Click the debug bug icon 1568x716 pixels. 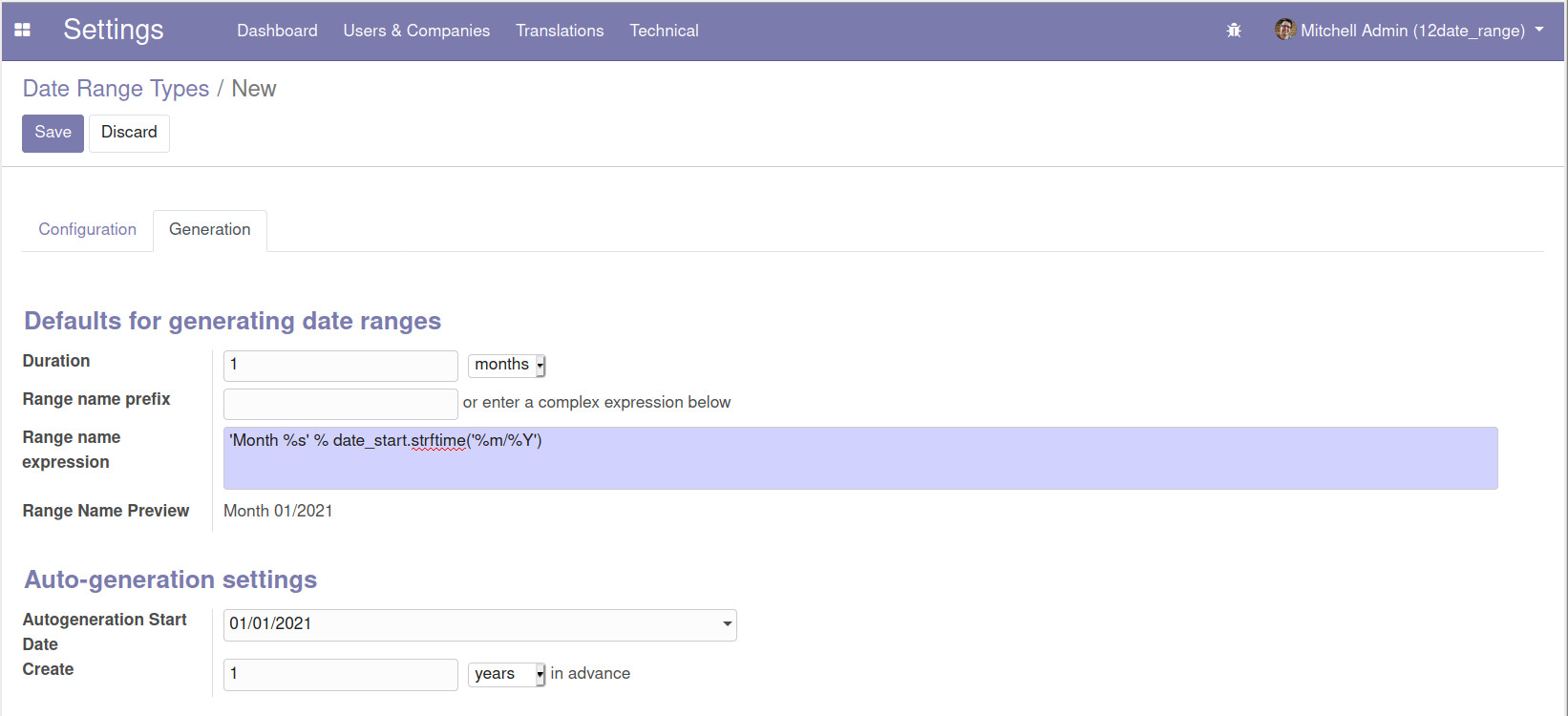pos(1234,31)
